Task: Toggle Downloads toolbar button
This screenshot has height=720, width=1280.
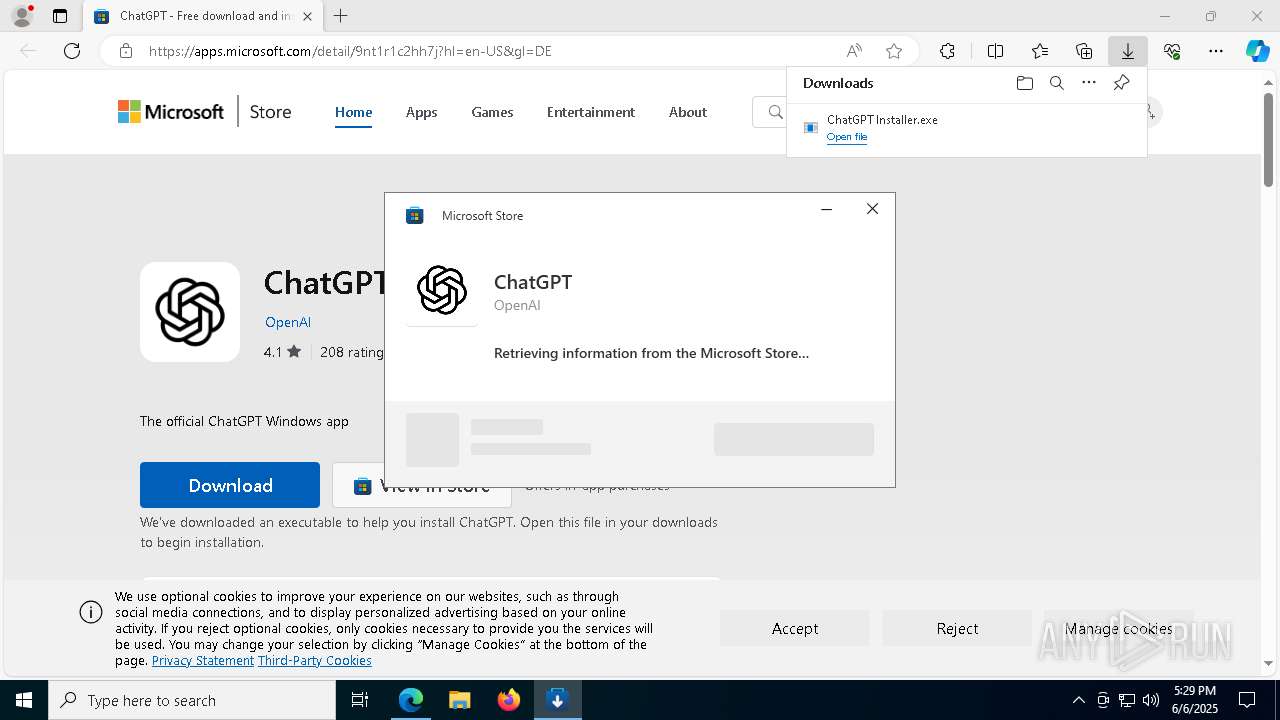Action: coord(1127,51)
